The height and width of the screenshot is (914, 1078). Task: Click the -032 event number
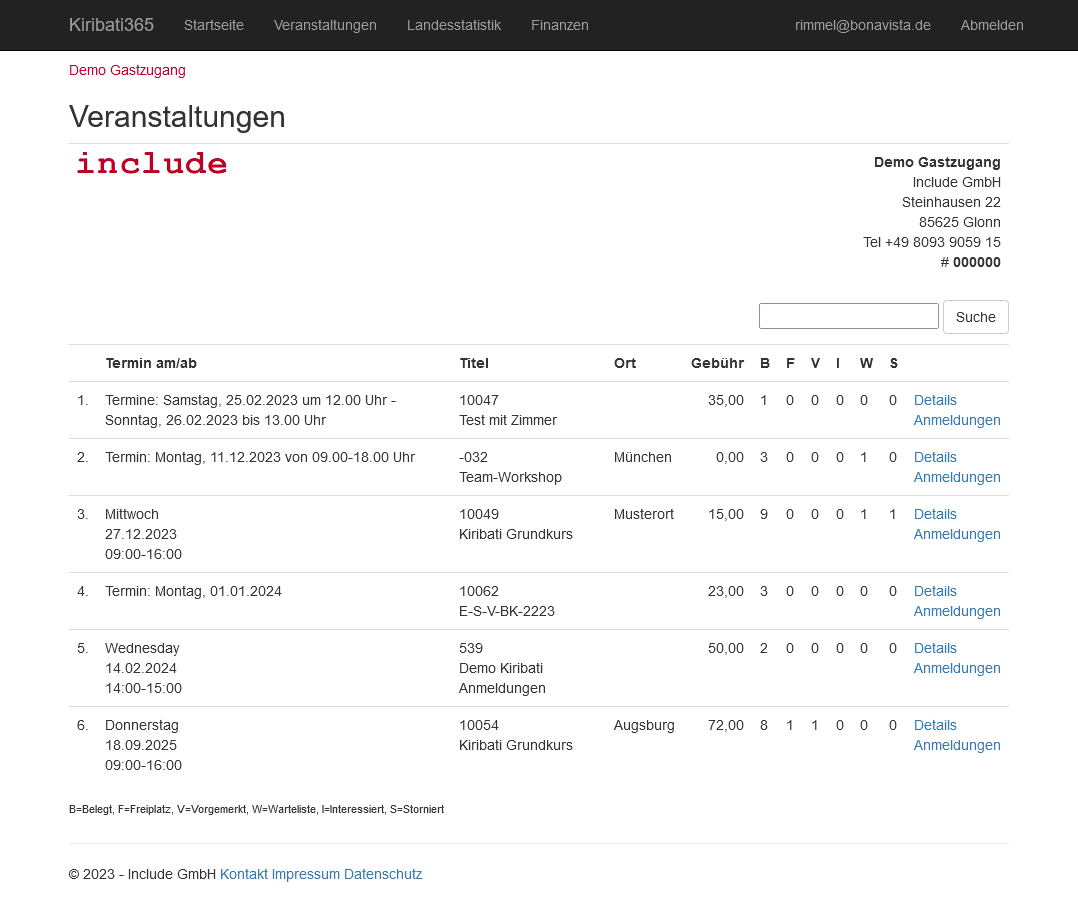pyautogui.click(x=473, y=457)
